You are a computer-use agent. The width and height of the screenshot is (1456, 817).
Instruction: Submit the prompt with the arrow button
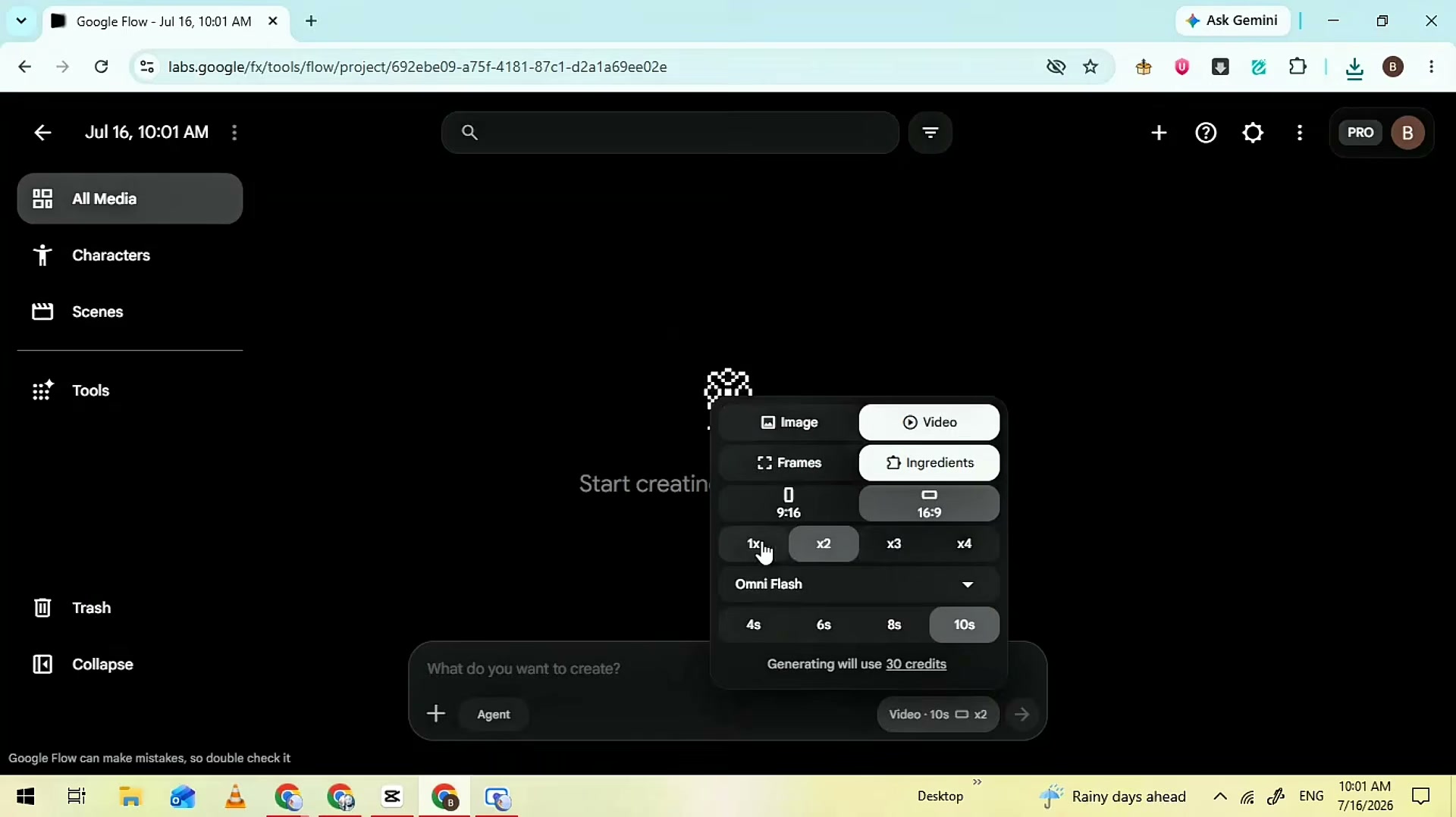[x=1021, y=714]
